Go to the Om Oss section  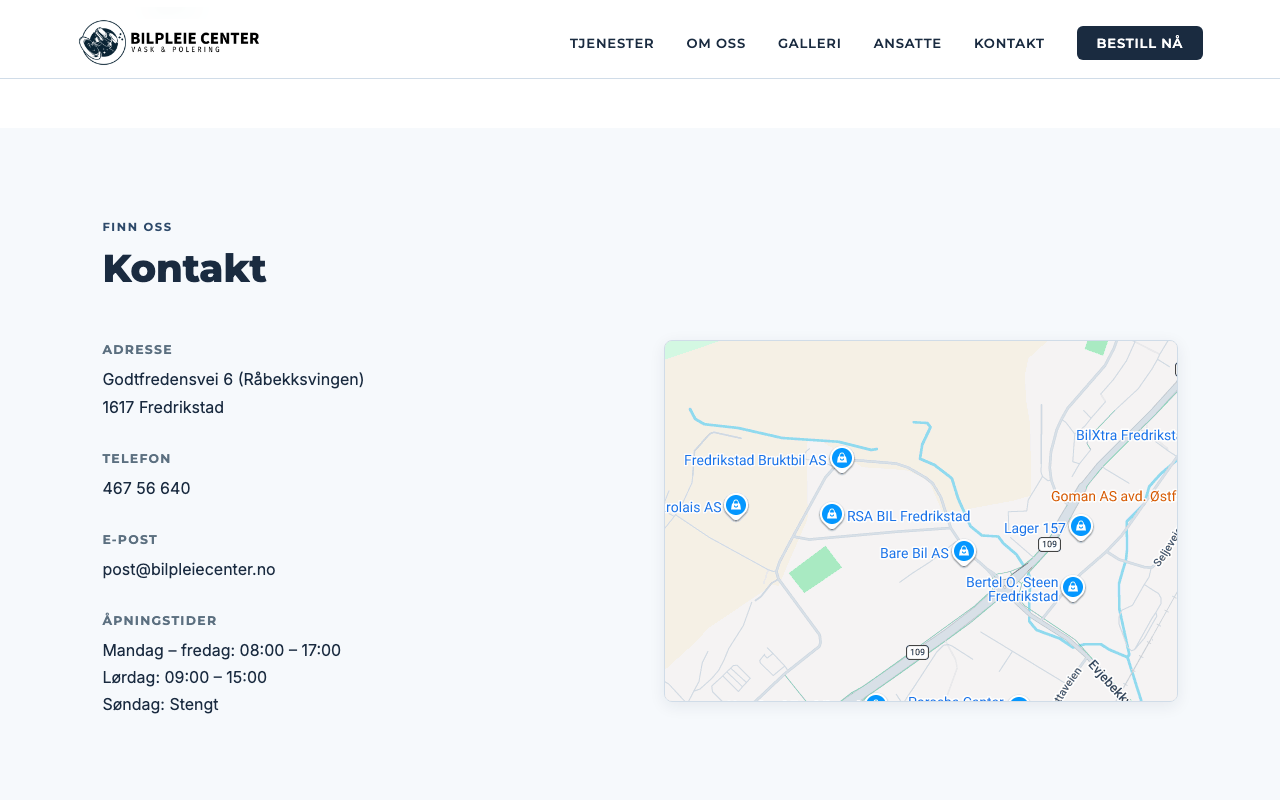click(716, 43)
